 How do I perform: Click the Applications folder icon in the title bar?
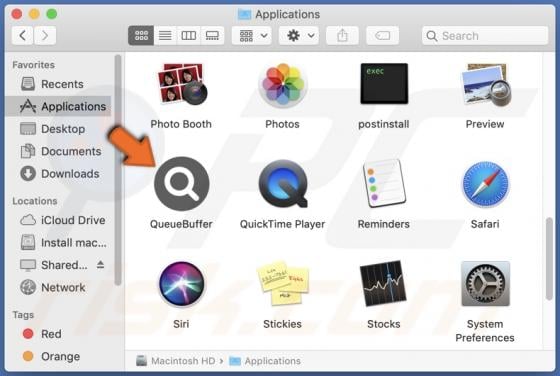[x=244, y=14]
